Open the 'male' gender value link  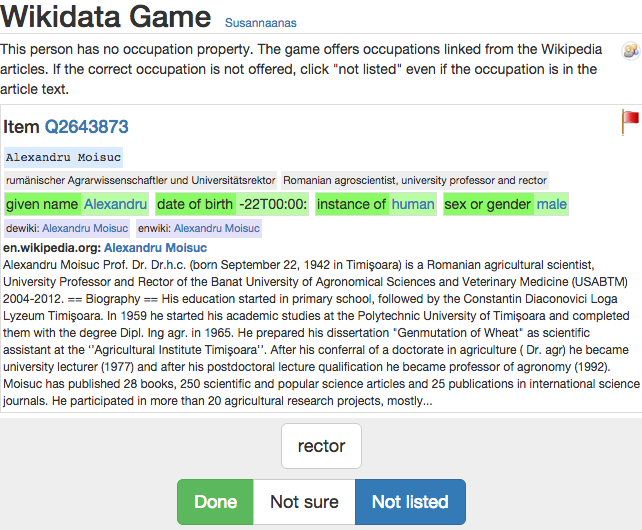click(551, 204)
